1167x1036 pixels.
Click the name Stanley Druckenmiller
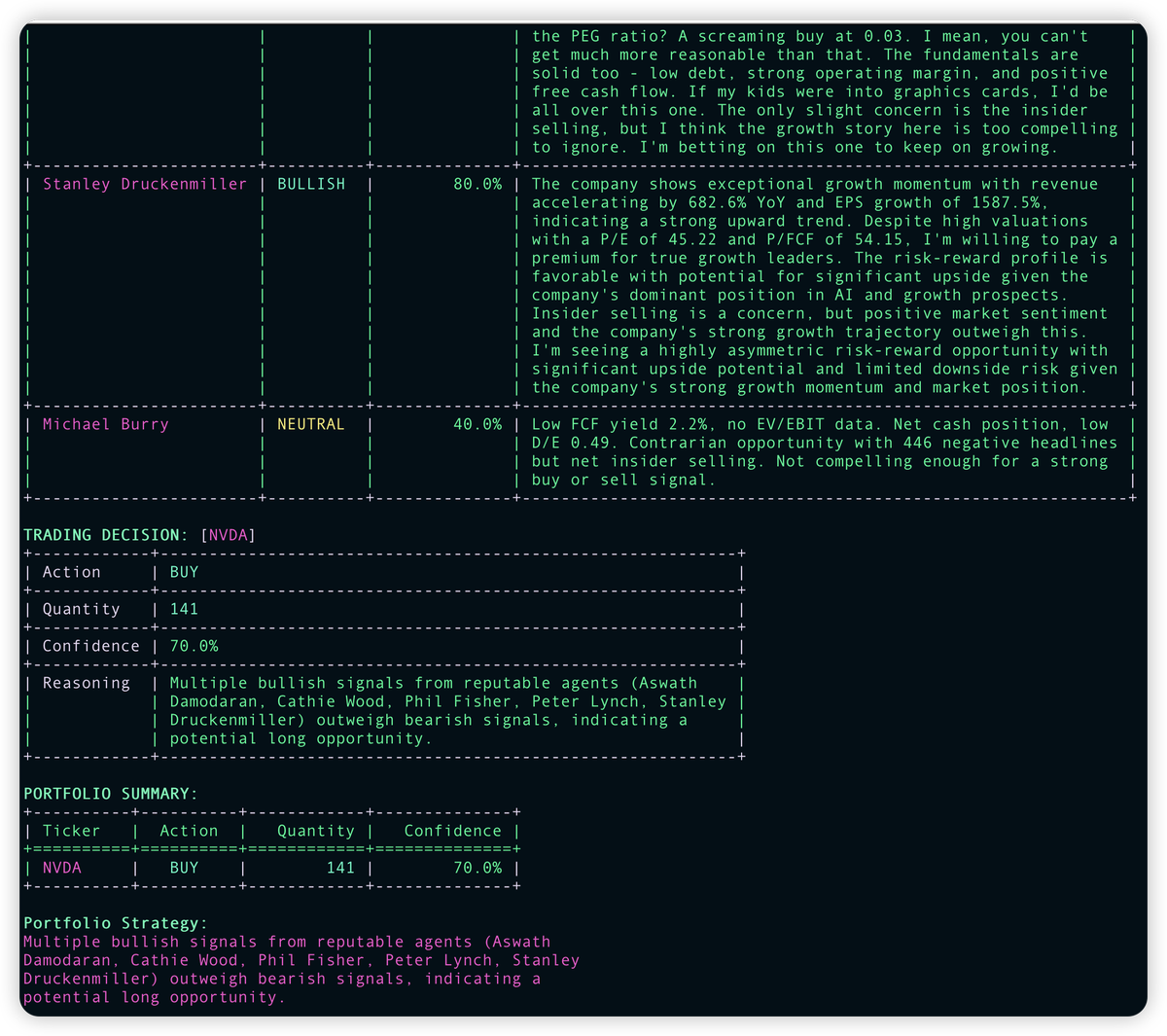coord(145,184)
